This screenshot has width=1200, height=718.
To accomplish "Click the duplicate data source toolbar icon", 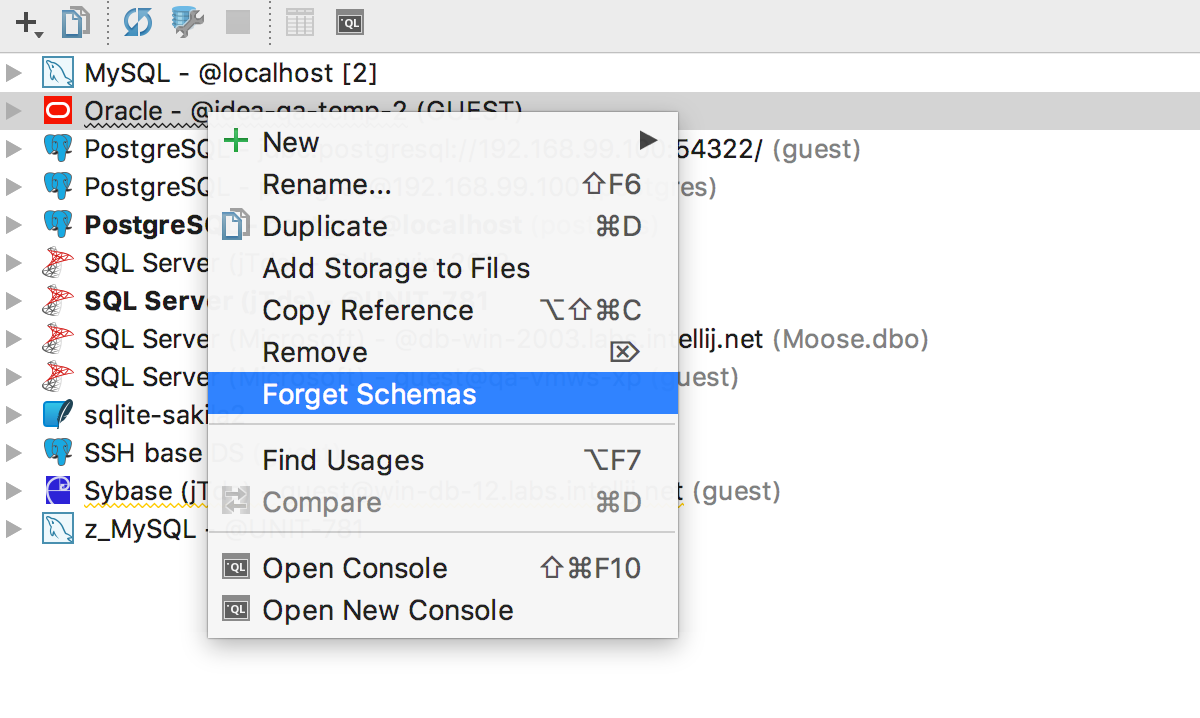I will pos(75,22).
